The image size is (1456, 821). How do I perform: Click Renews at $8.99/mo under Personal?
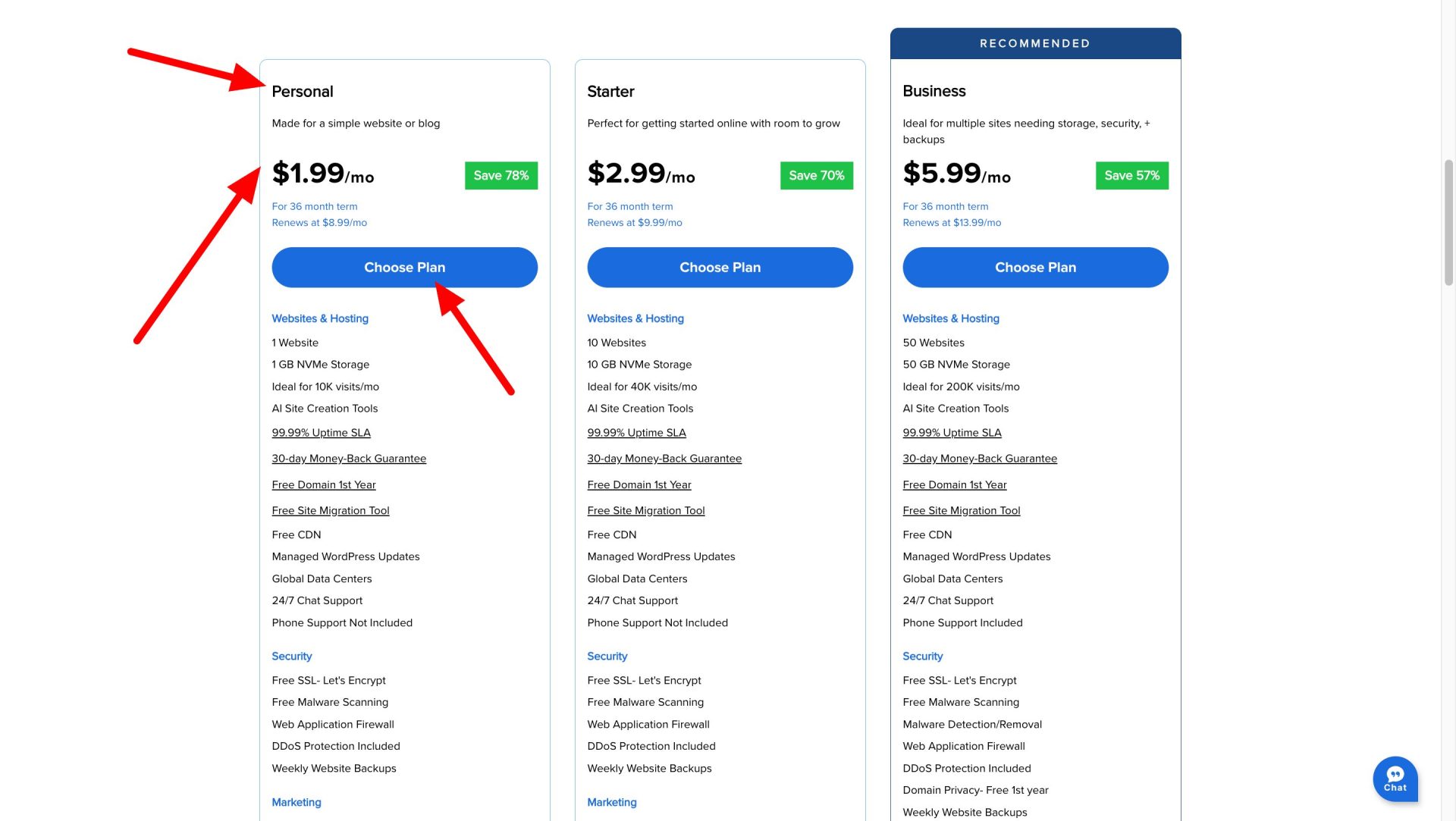coord(319,222)
